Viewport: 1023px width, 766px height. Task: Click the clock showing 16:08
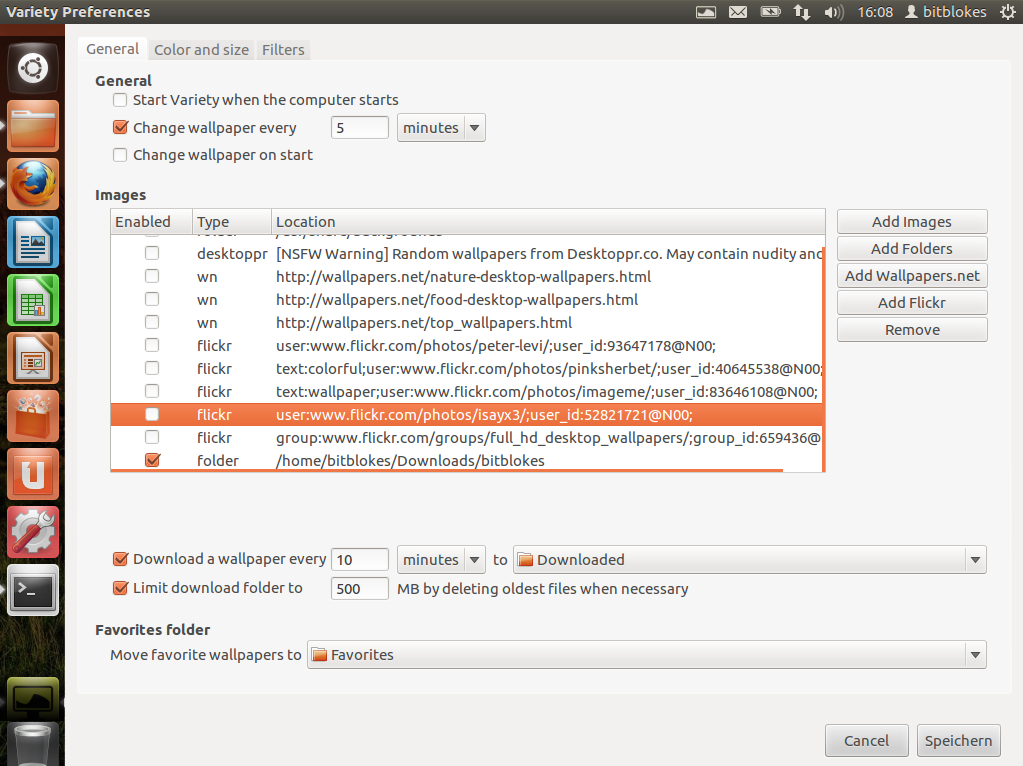pos(875,12)
